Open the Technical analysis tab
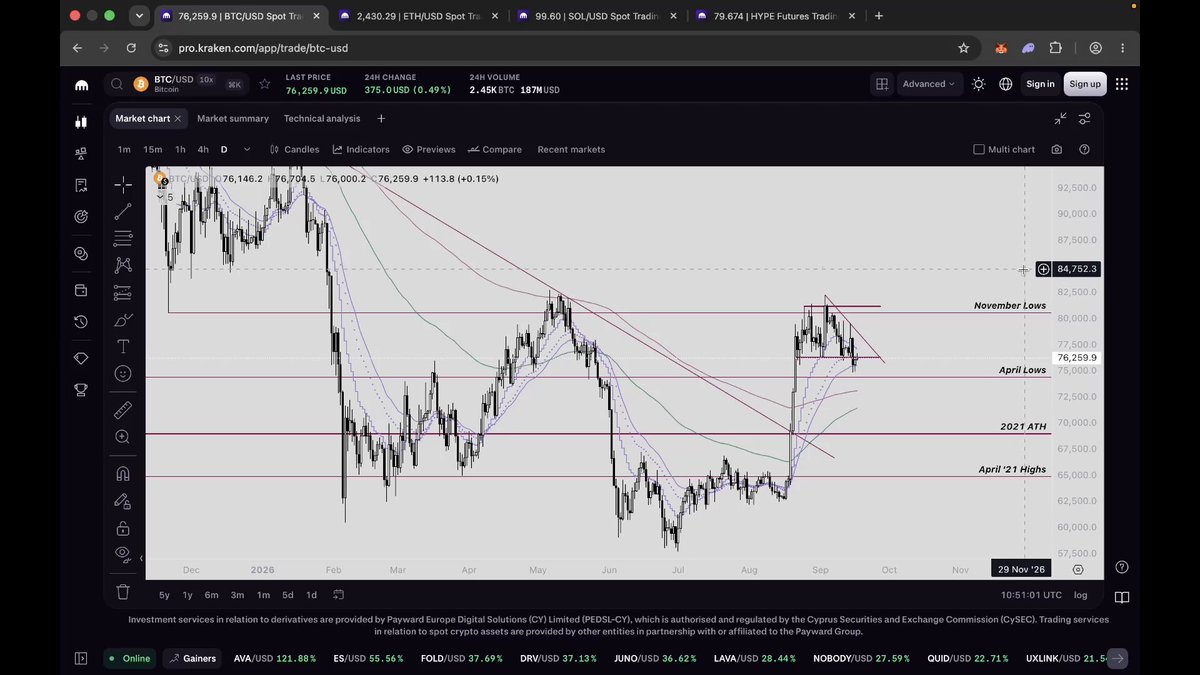This screenshot has height=675, width=1200. coord(322,118)
